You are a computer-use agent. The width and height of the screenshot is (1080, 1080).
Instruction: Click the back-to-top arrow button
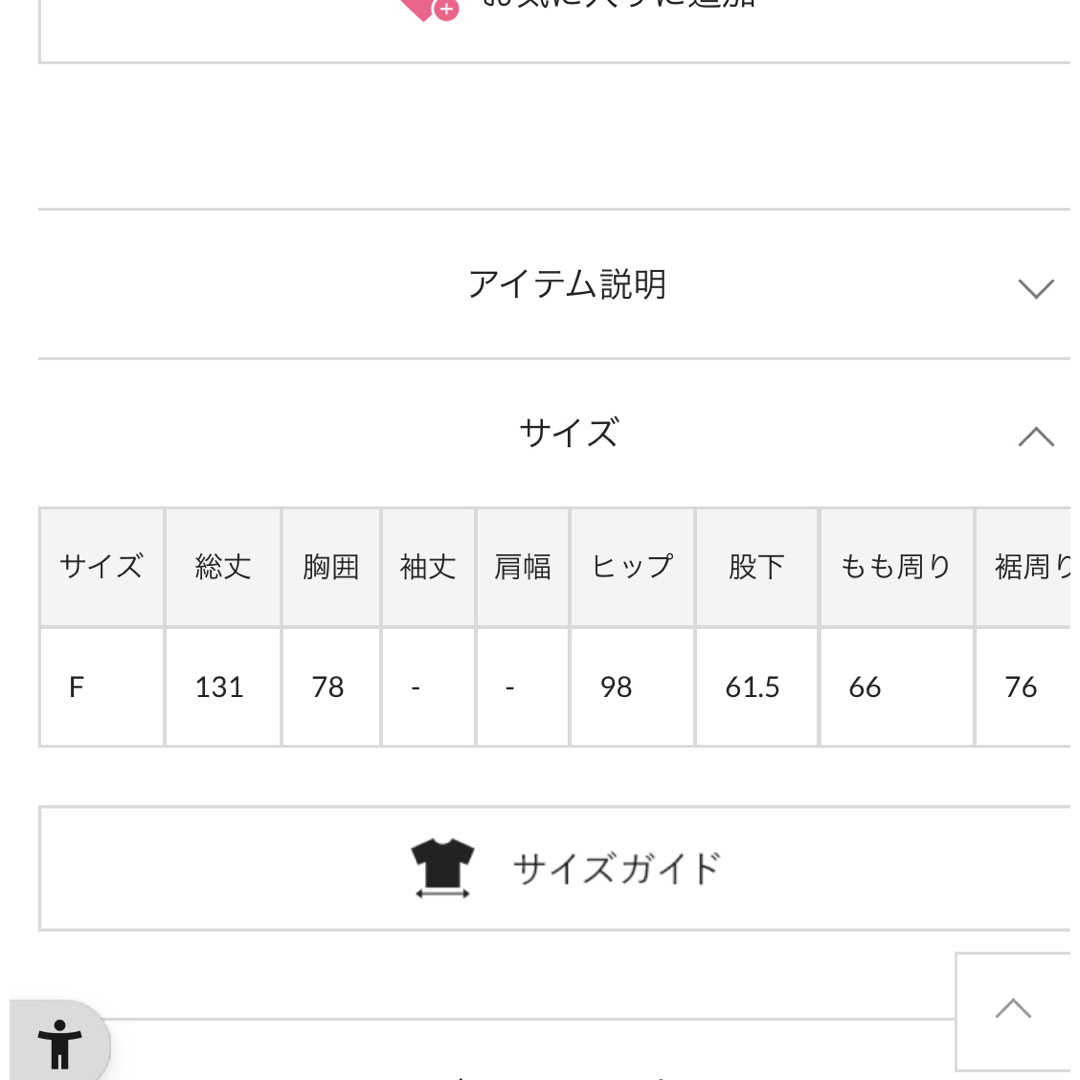pos(1013,1010)
